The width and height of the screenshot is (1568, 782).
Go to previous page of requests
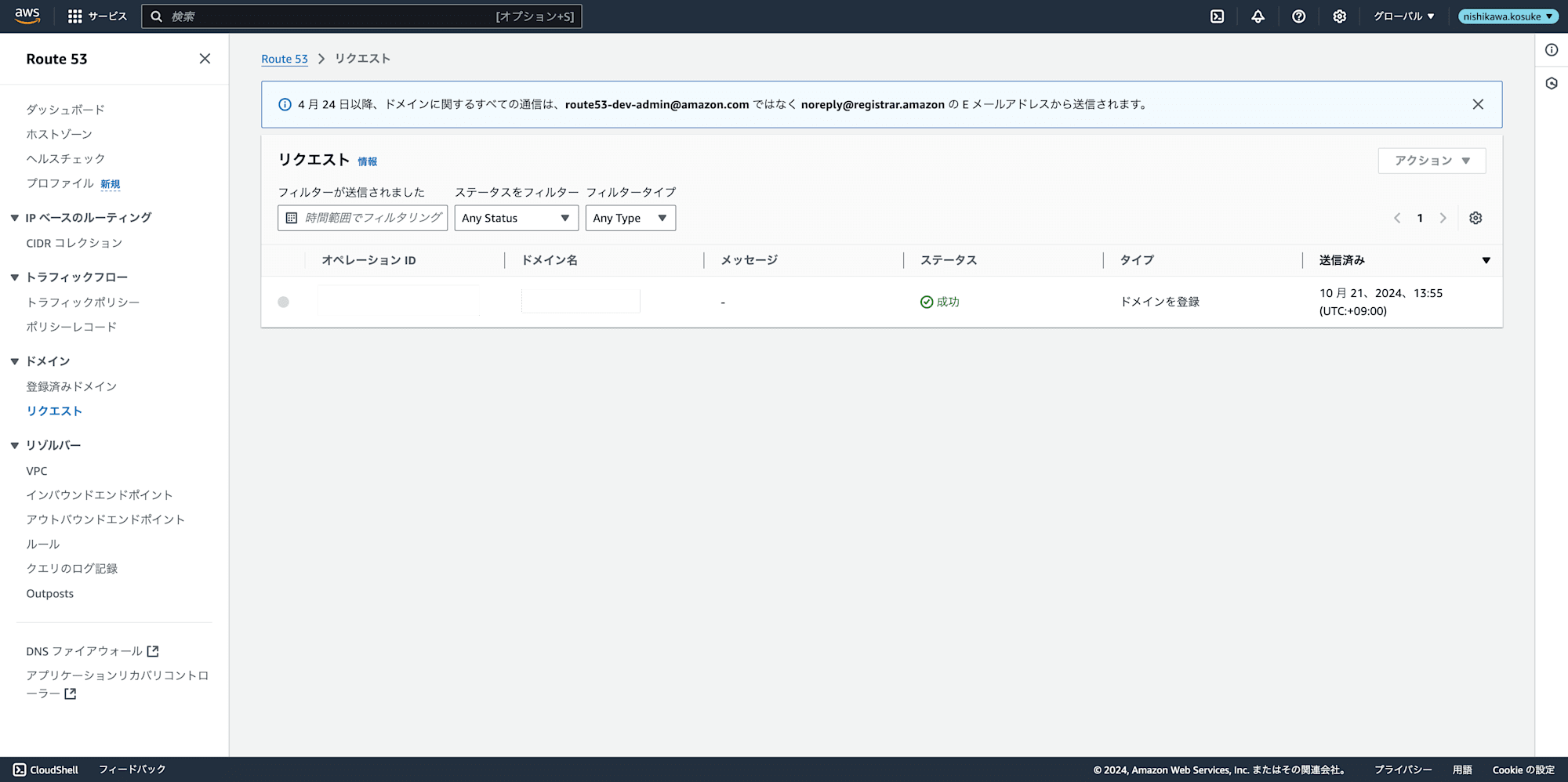click(x=1396, y=218)
